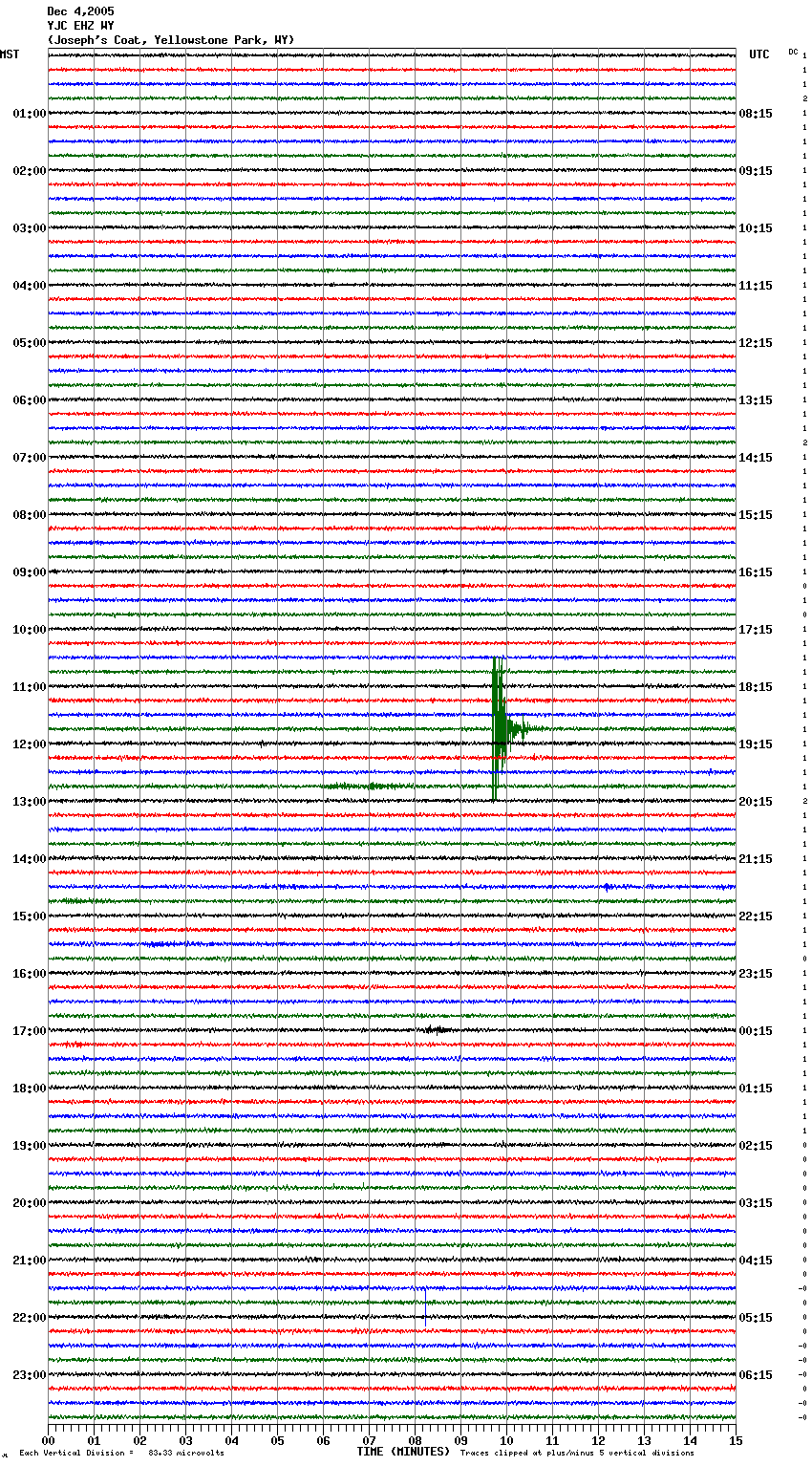812x1466 pixels.
Task: Click the "07:00" MST hour label
Action: 29,458
